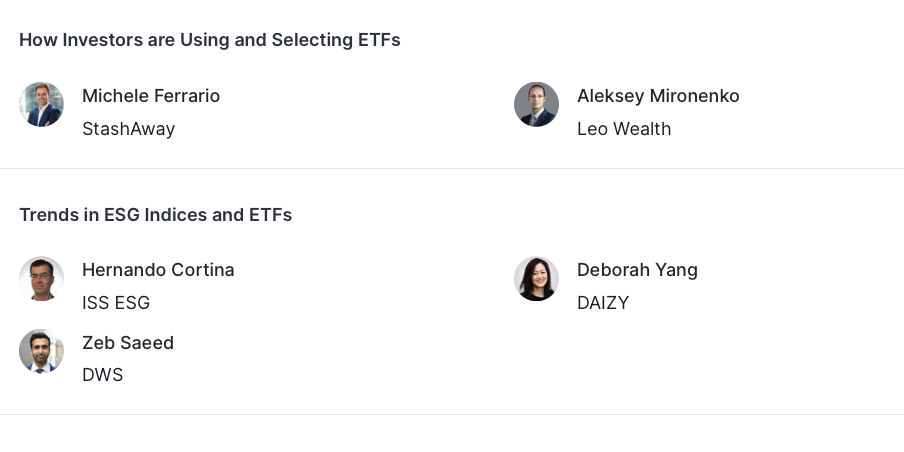
Task: Select the Aleksey Mironenko name text
Action: [x=658, y=96]
